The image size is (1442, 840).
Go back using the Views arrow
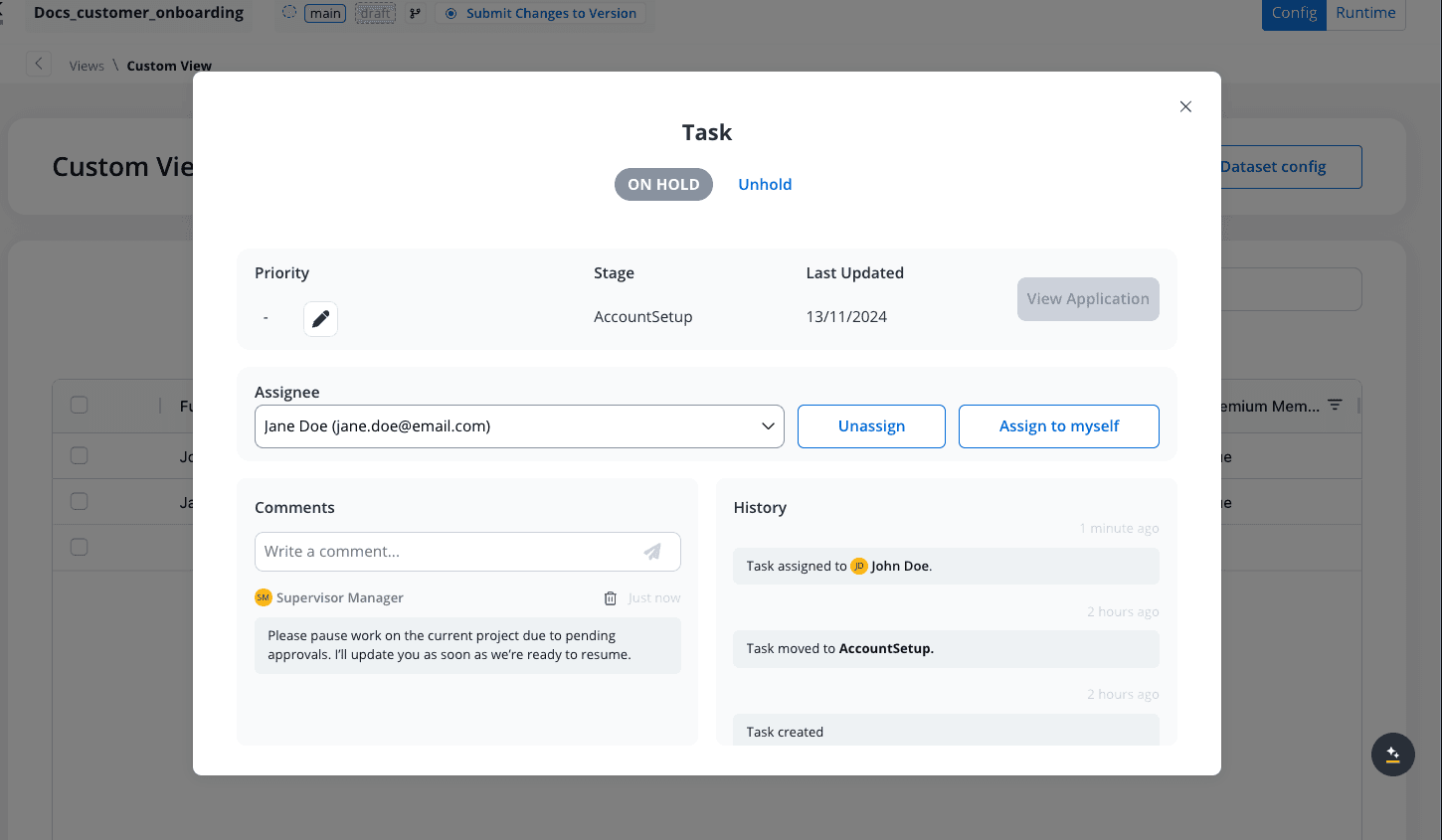[x=39, y=65]
